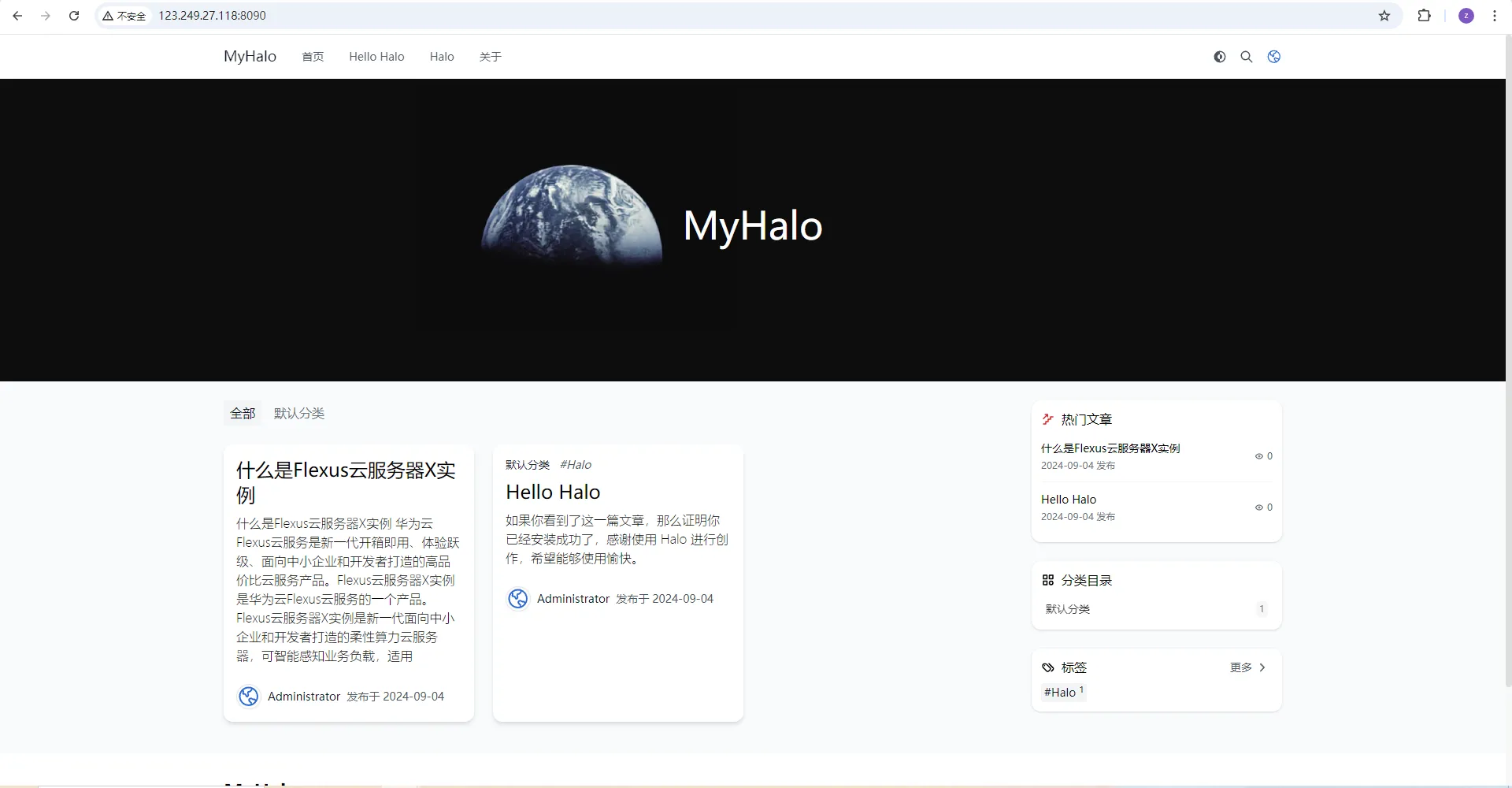Open the 什么是Flexus云服务器X实例 post title
This screenshot has width=1512, height=788.
pos(346,482)
